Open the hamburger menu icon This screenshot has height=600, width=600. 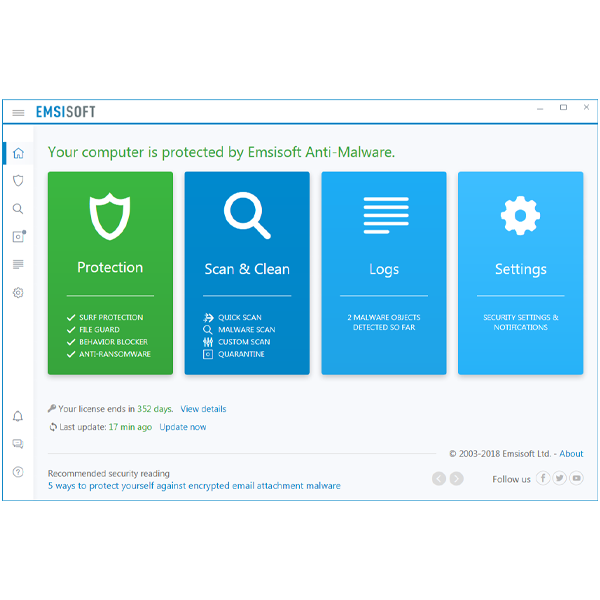(x=18, y=112)
